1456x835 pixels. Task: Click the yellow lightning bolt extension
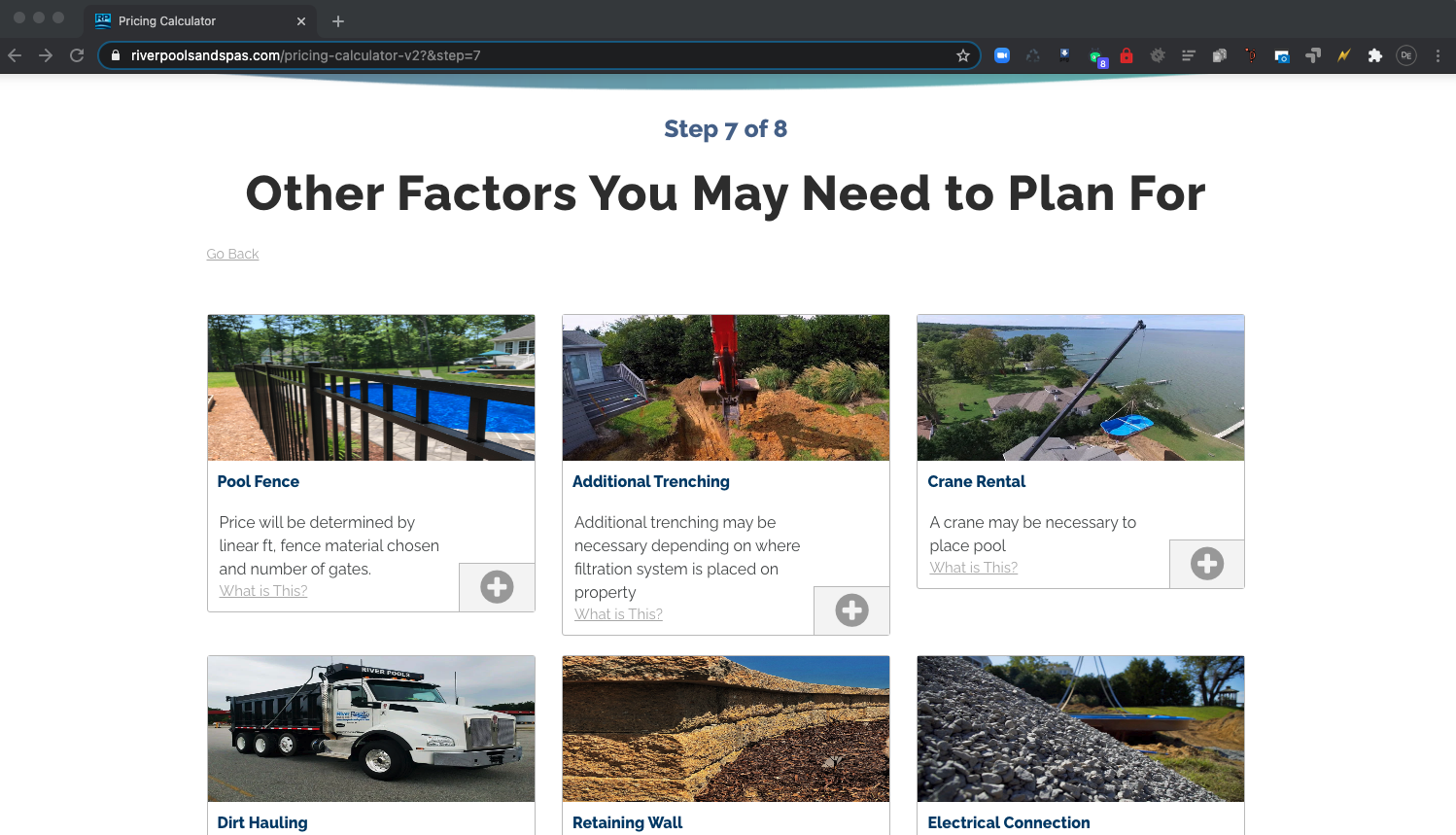tap(1344, 55)
